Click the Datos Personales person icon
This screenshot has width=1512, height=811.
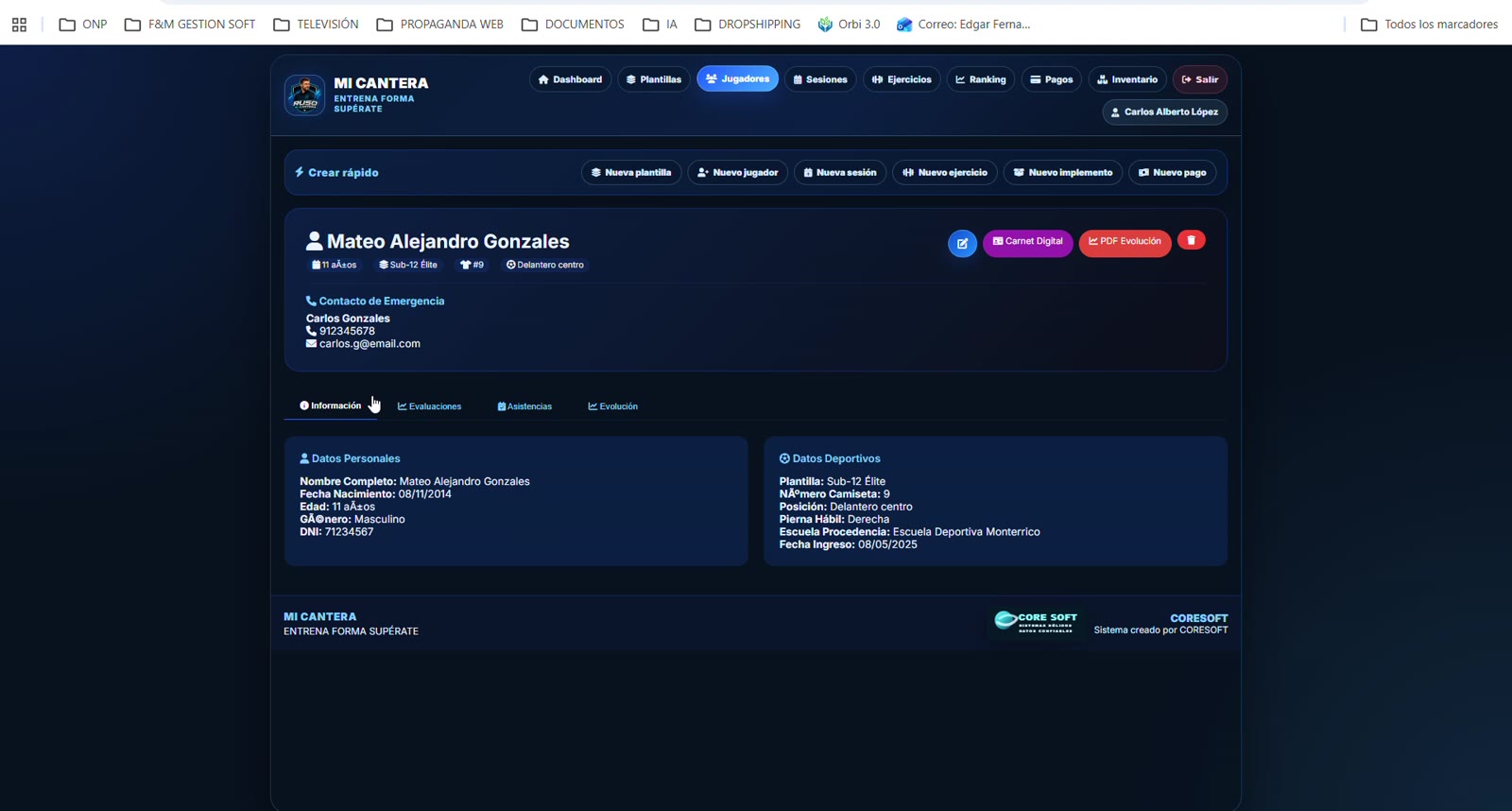coord(304,458)
